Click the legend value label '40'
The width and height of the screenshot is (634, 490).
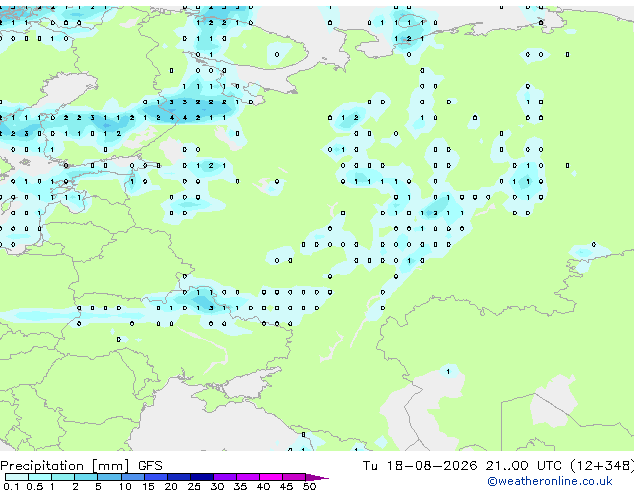[x=263, y=486]
